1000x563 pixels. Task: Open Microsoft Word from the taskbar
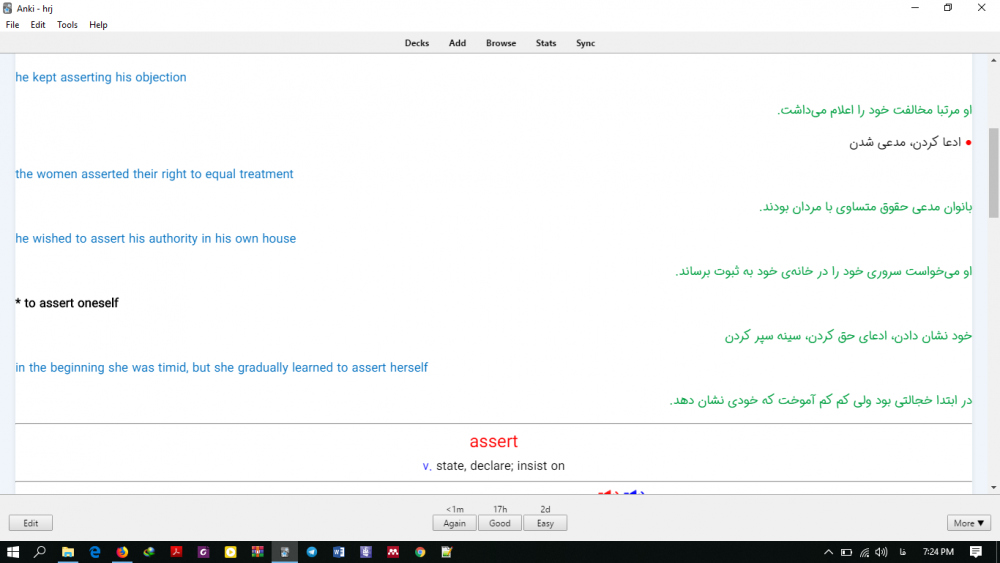[338, 552]
